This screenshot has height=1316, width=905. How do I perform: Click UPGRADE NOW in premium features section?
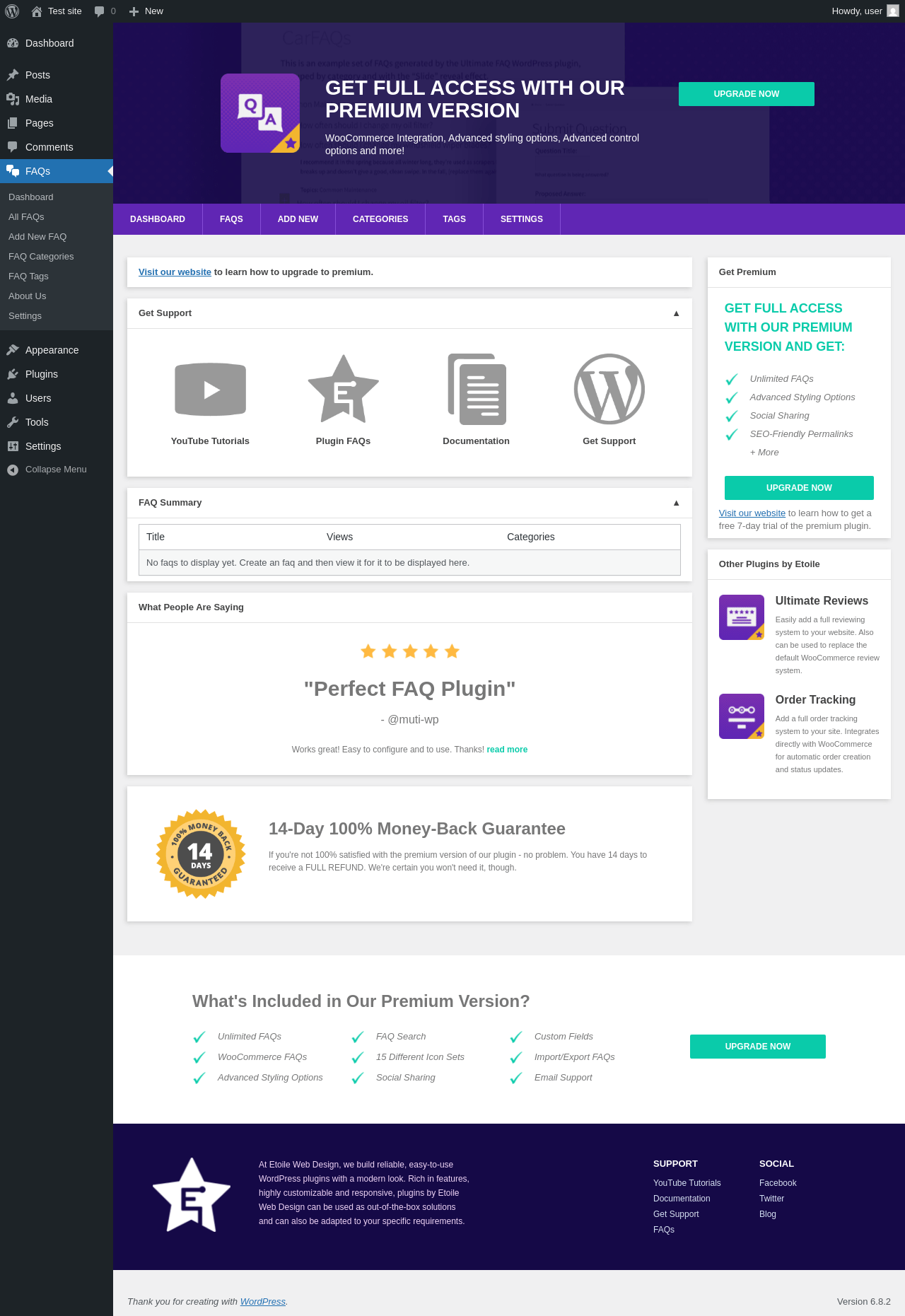[758, 1047]
